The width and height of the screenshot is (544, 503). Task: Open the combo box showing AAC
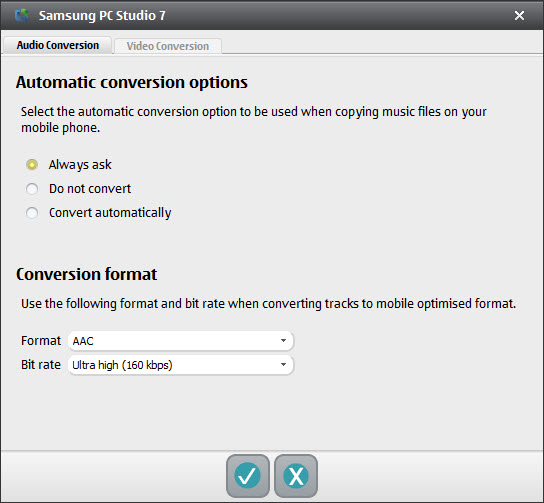181,341
